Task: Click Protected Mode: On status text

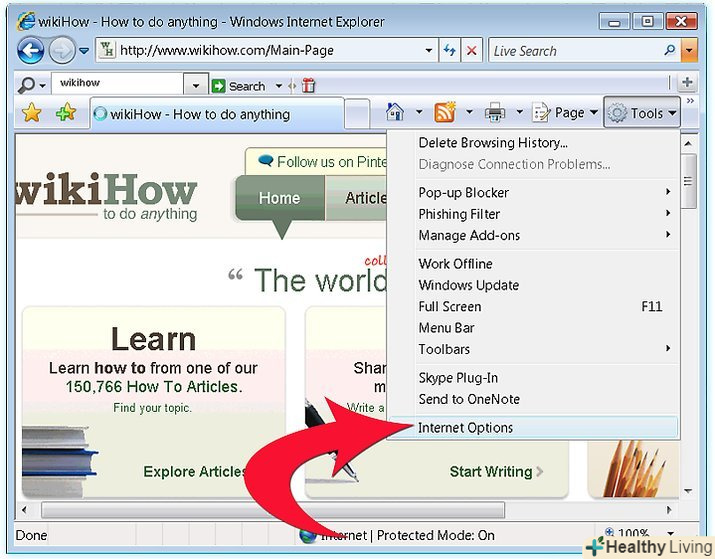Action: coord(435,535)
